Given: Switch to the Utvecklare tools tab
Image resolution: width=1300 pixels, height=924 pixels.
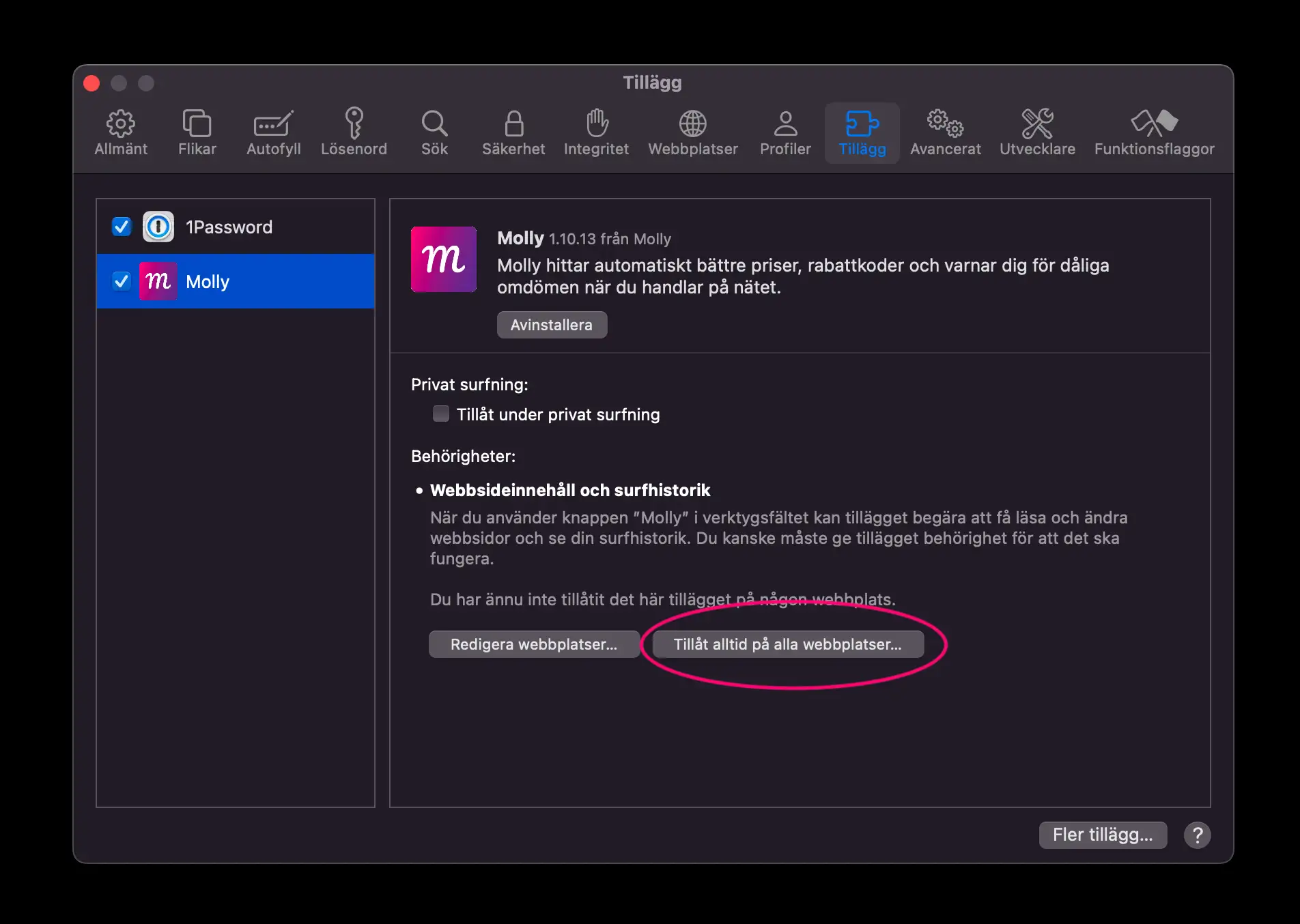Looking at the screenshot, I should click(1037, 133).
